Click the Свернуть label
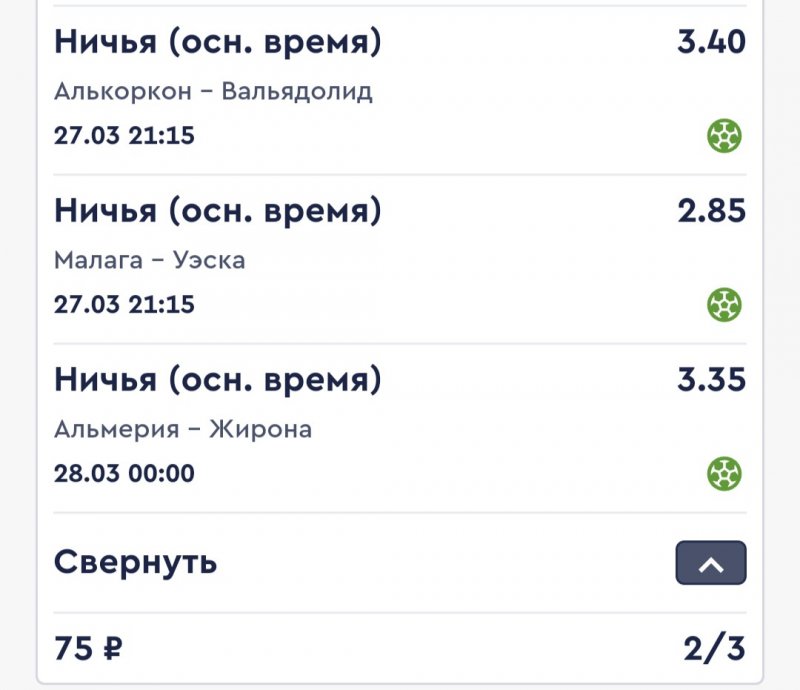This screenshot has height=690, width=800. pyautogui.click(x=135, y=562)
